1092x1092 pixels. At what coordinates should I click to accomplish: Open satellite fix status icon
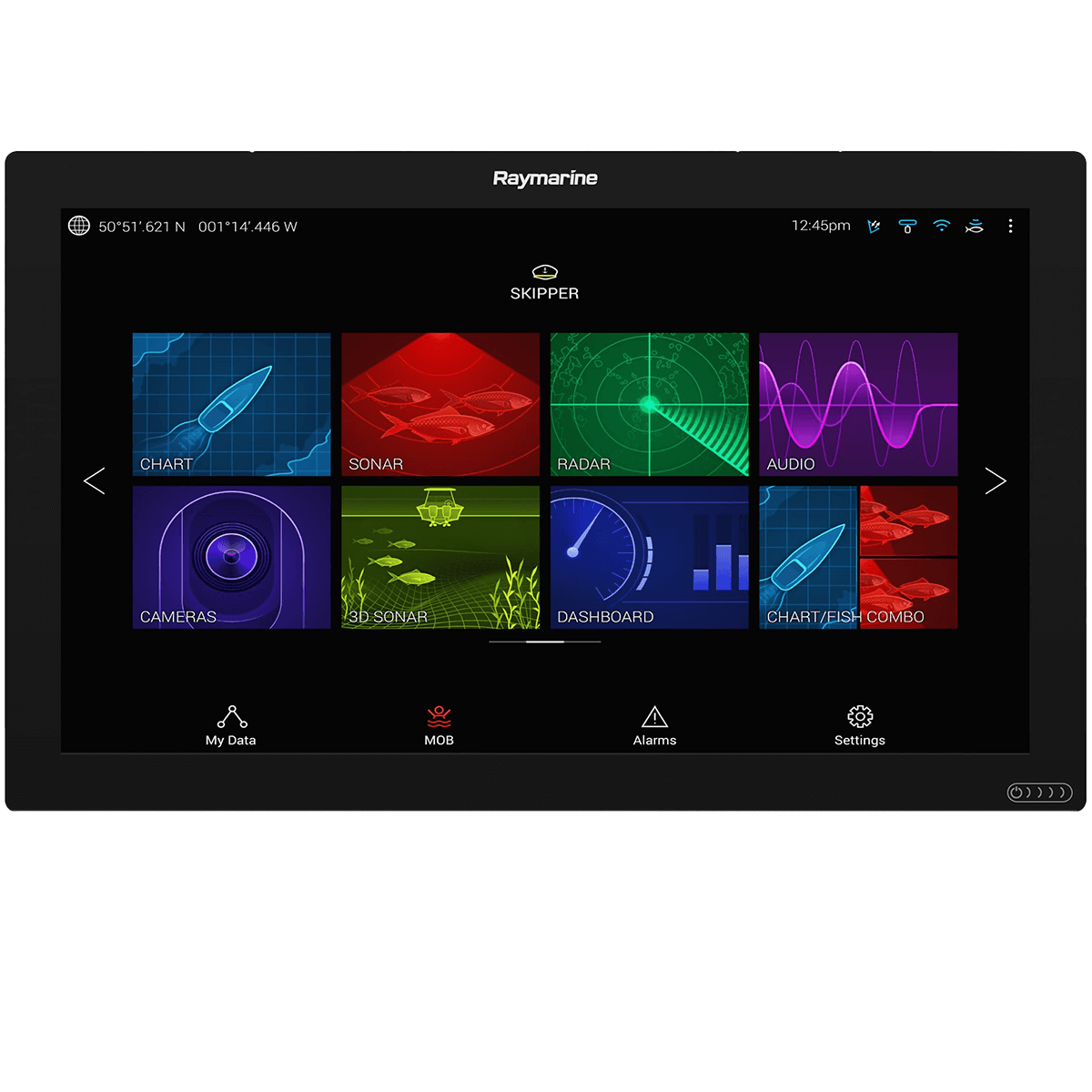pos(874,226)
